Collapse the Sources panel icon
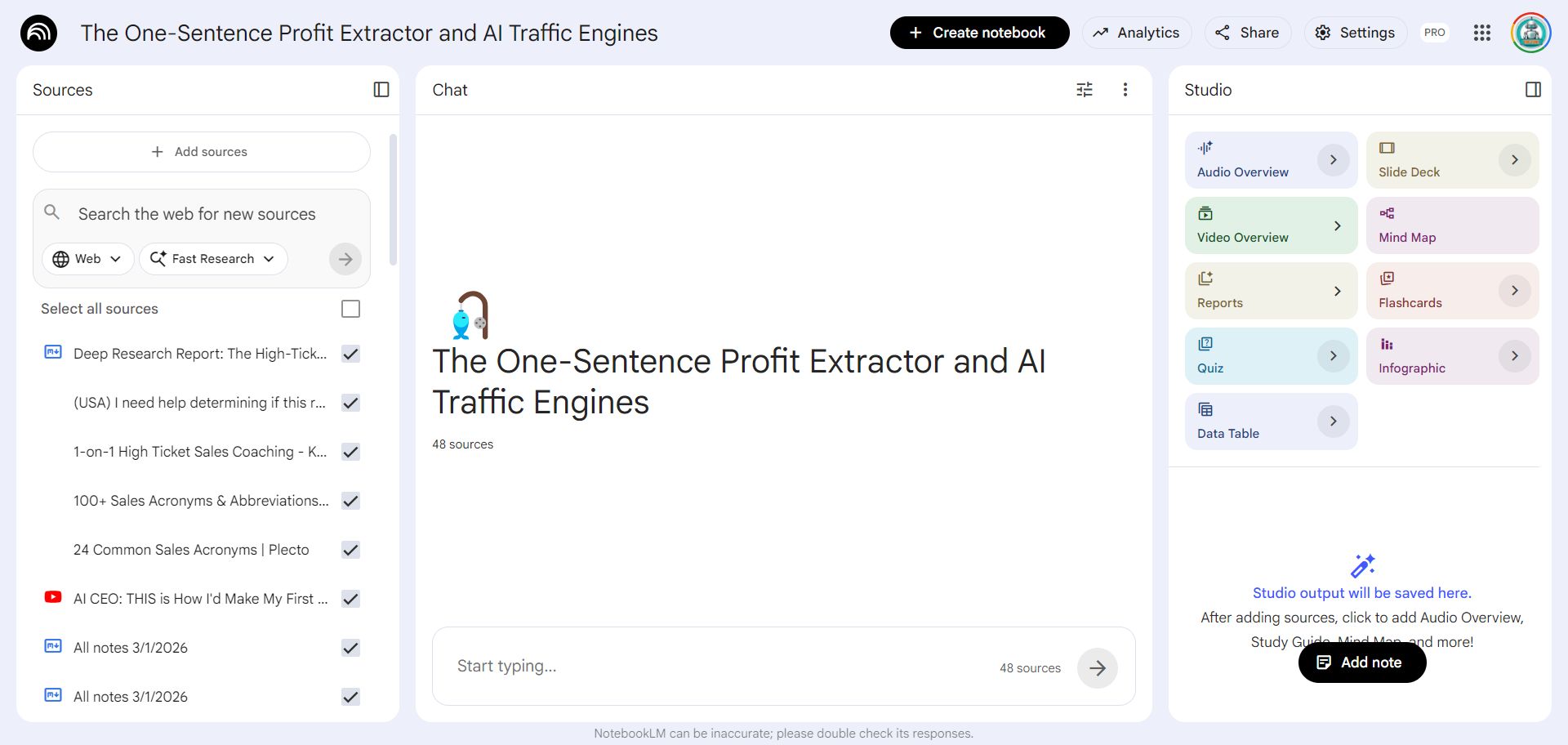Viewport: 1568px width, 745px height. click(x=381, y=90)
